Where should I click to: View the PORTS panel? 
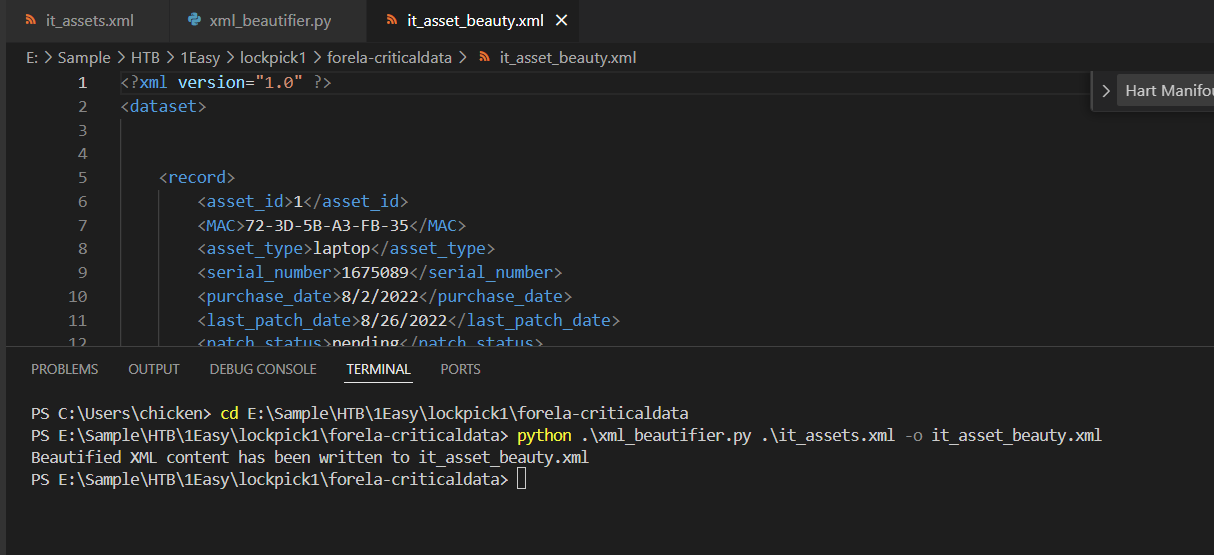tap(460, 369)
